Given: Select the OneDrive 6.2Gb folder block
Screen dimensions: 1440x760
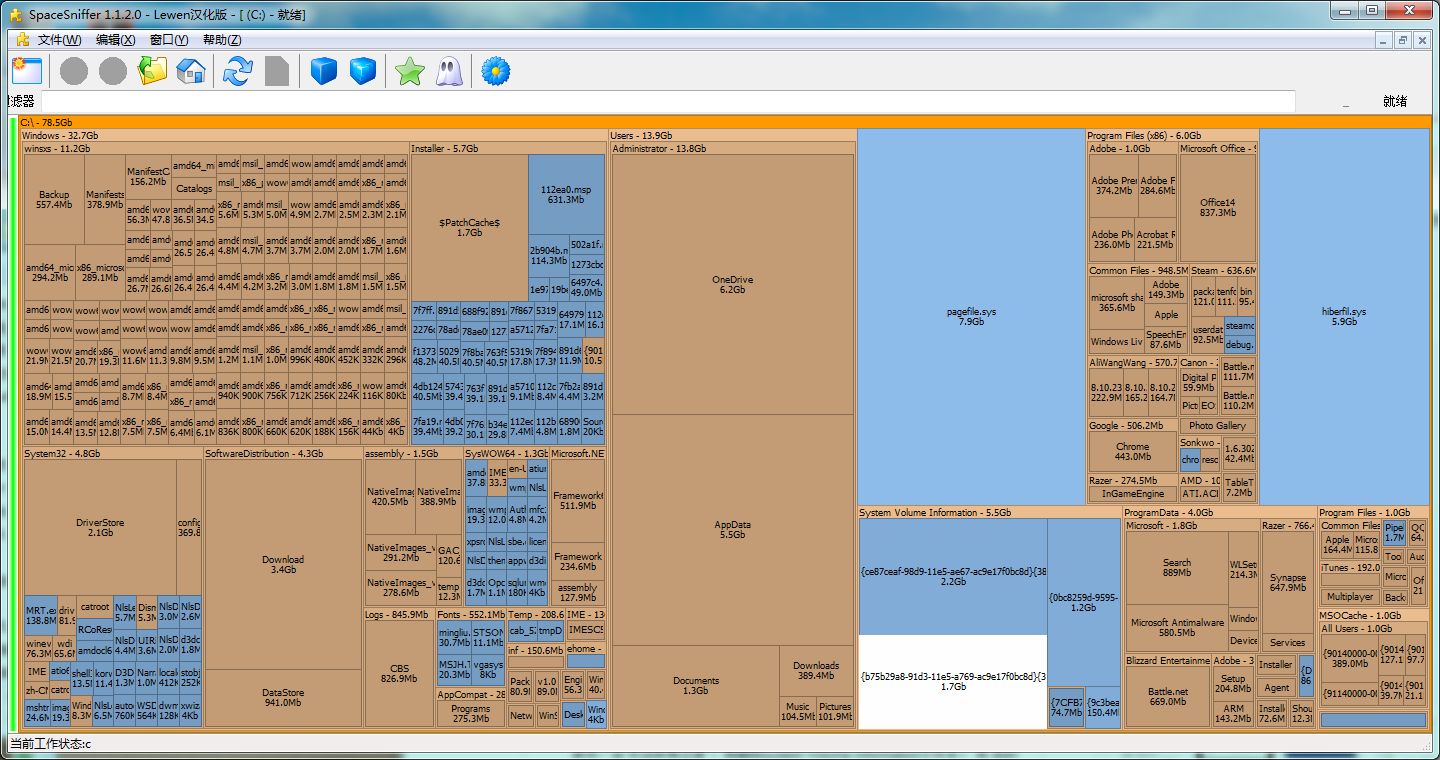Looking at the screenshot, I should (x=733, y=284).
